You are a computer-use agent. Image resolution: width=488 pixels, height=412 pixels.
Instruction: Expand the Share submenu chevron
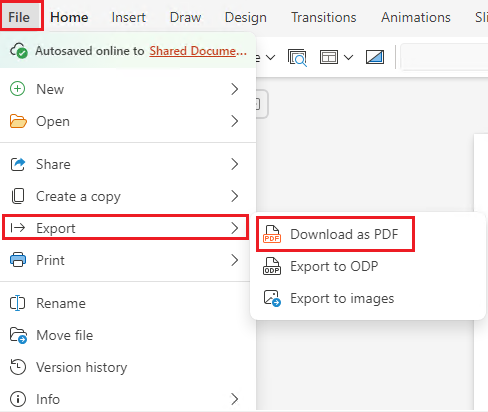[235, 164]
